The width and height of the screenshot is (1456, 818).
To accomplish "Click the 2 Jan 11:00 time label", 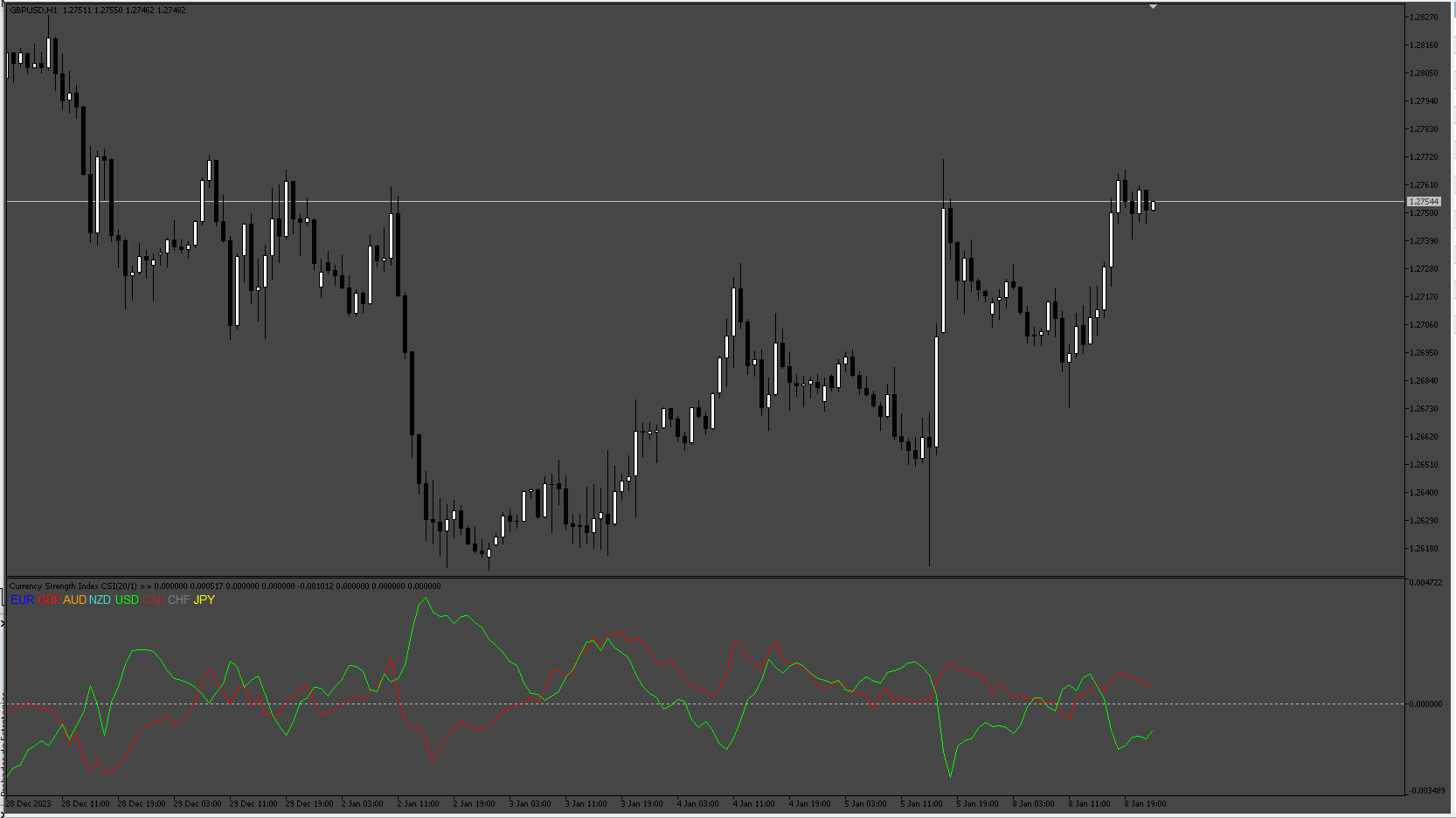I will [419, 804].
